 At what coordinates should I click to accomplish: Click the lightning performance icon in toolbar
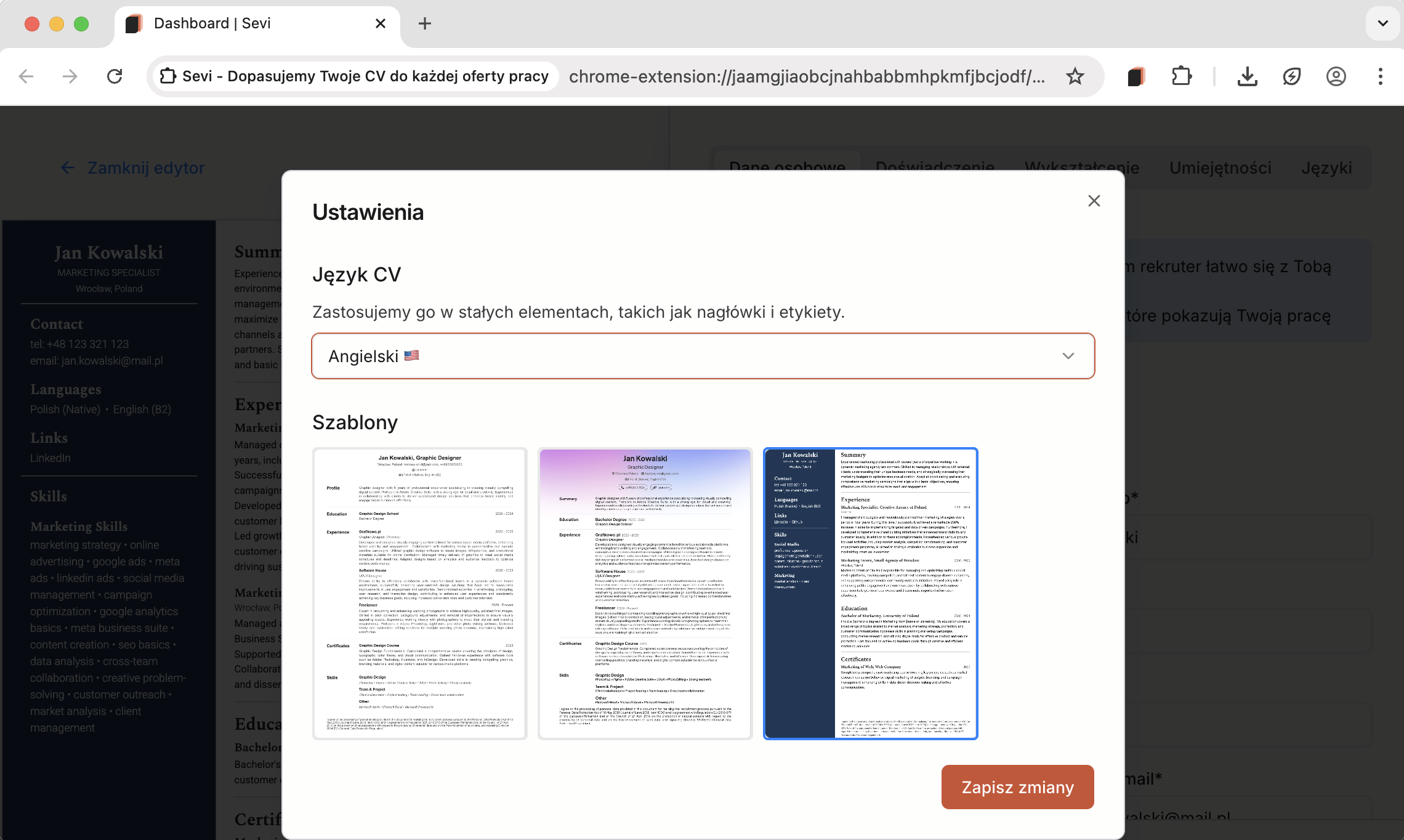point(1291,76)
